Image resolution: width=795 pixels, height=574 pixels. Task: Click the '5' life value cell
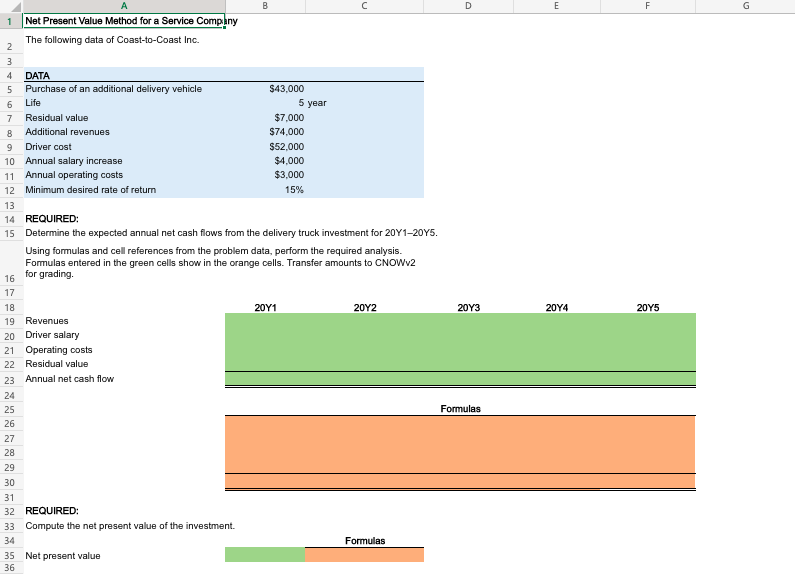pos(301,103)
